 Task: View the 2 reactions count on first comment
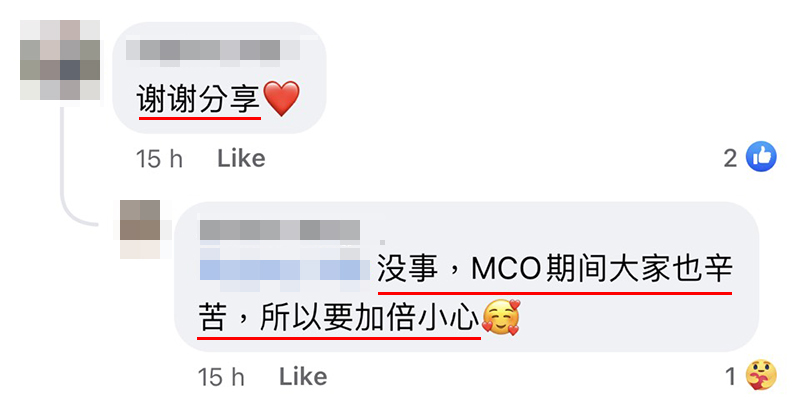coord(731,159)
